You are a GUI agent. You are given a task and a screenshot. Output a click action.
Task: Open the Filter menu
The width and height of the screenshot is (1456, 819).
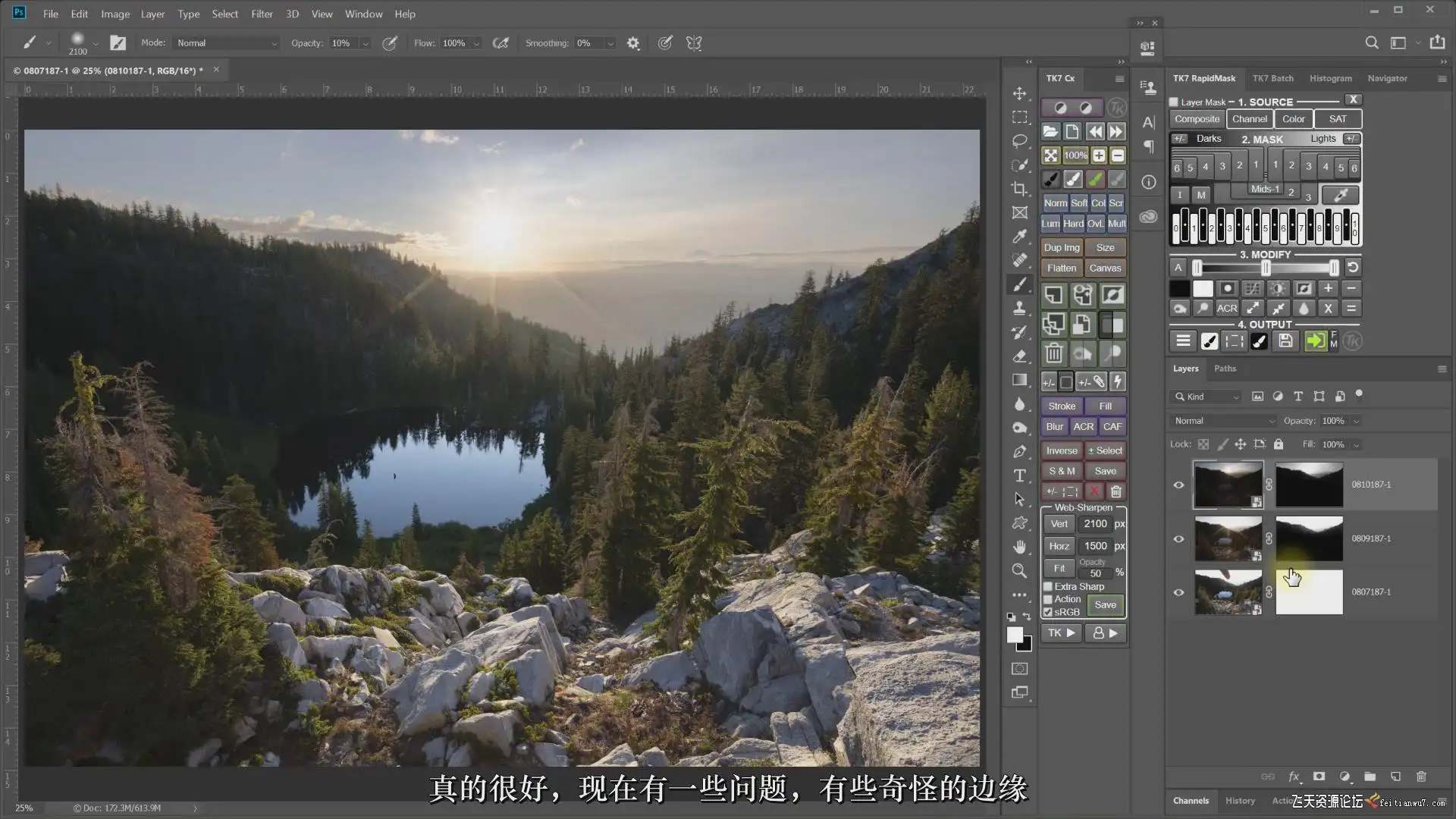[262, 14]
